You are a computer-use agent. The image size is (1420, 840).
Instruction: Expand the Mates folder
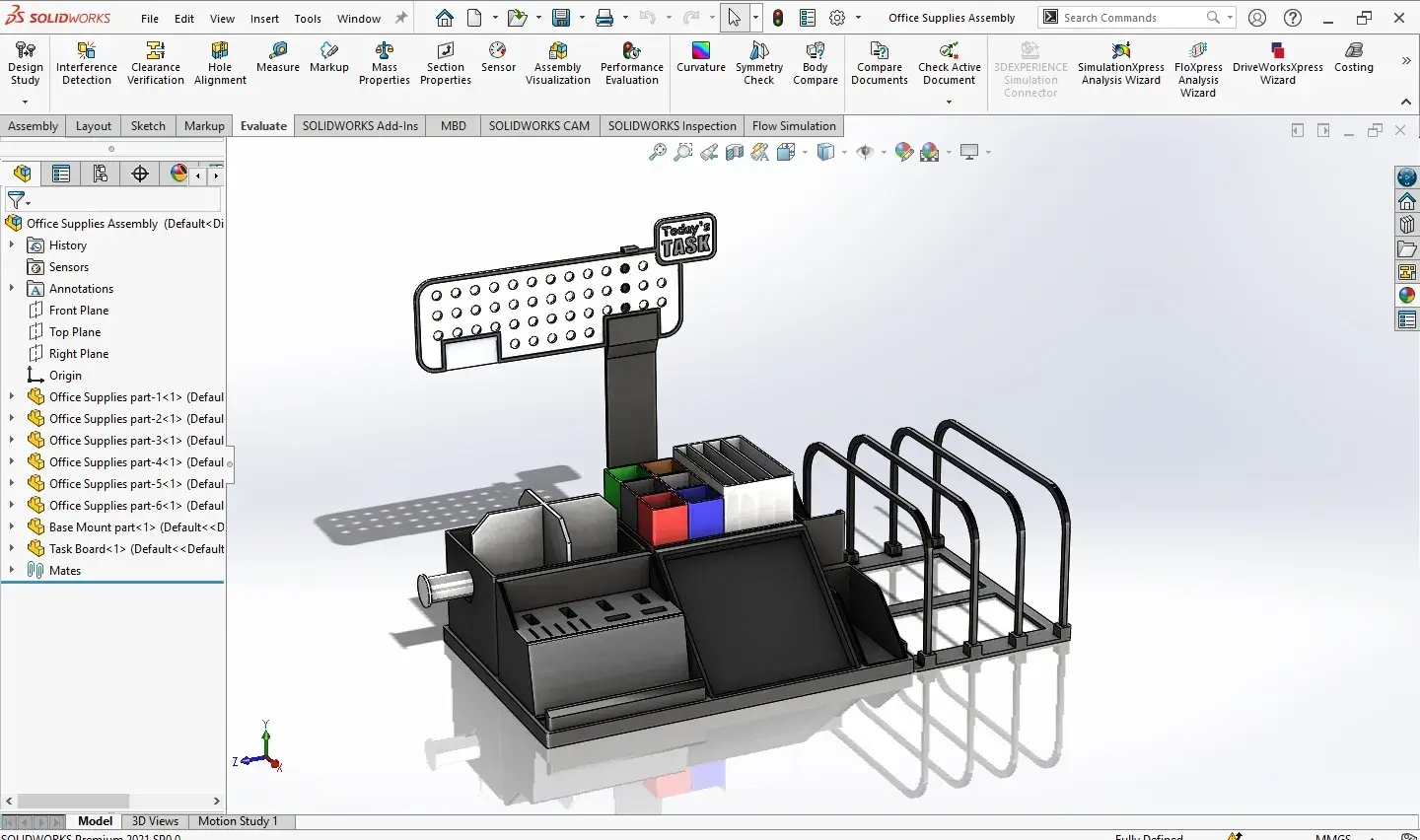pyautogui.click(x=12, y=571)
